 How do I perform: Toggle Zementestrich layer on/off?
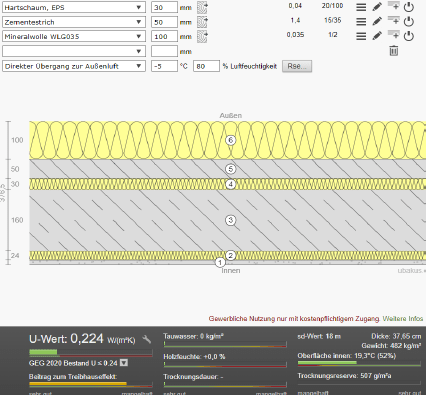click(x=409, y=22)
